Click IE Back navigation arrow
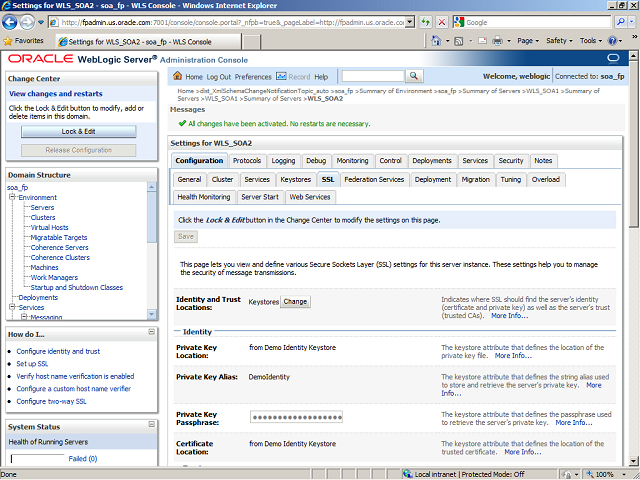The width and height of the screenshot is (640, 480). click(x=11, y=22)
